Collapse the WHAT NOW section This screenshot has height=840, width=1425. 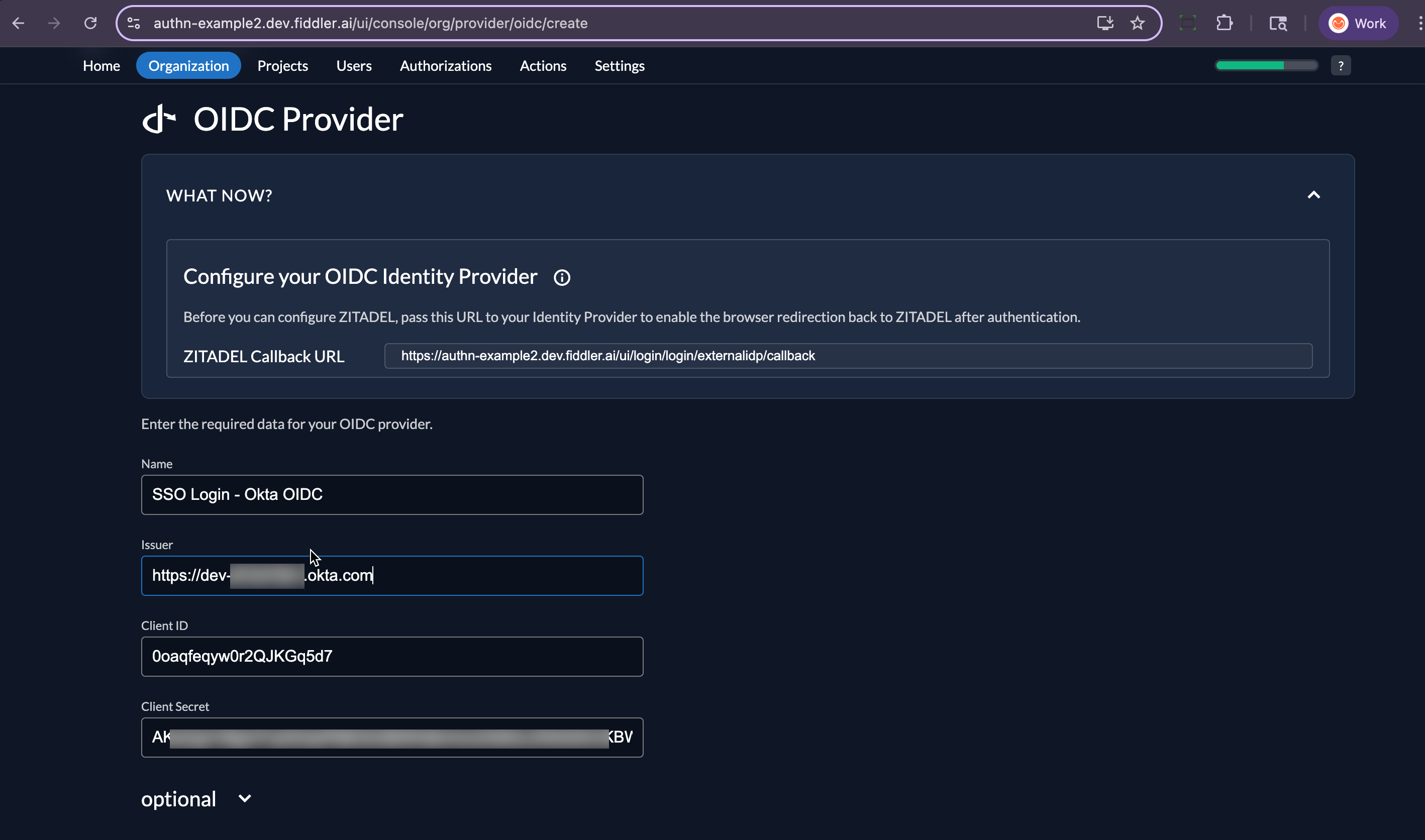1314,195
